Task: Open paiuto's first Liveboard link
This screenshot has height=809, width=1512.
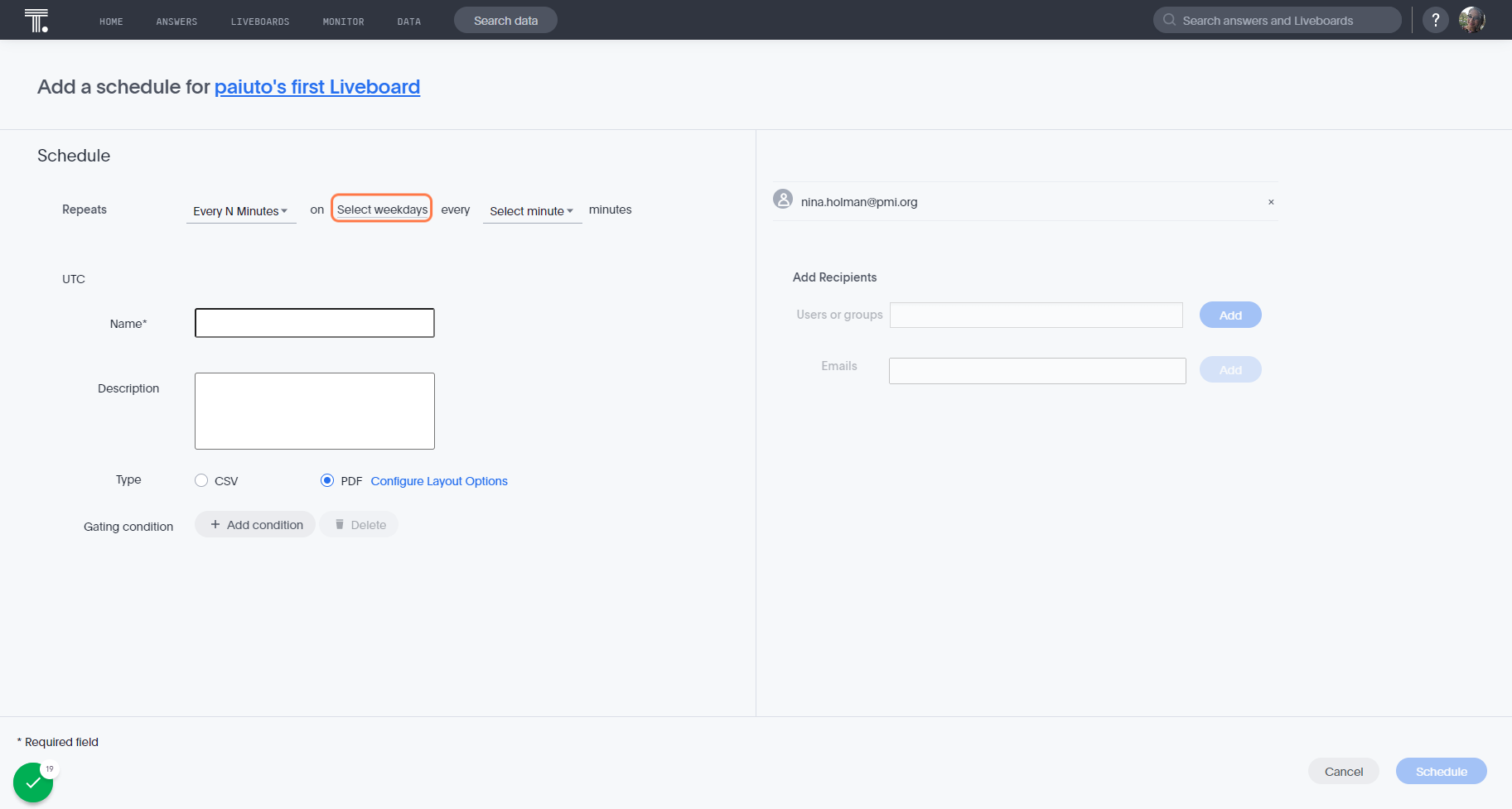Action: pos(317,87)
